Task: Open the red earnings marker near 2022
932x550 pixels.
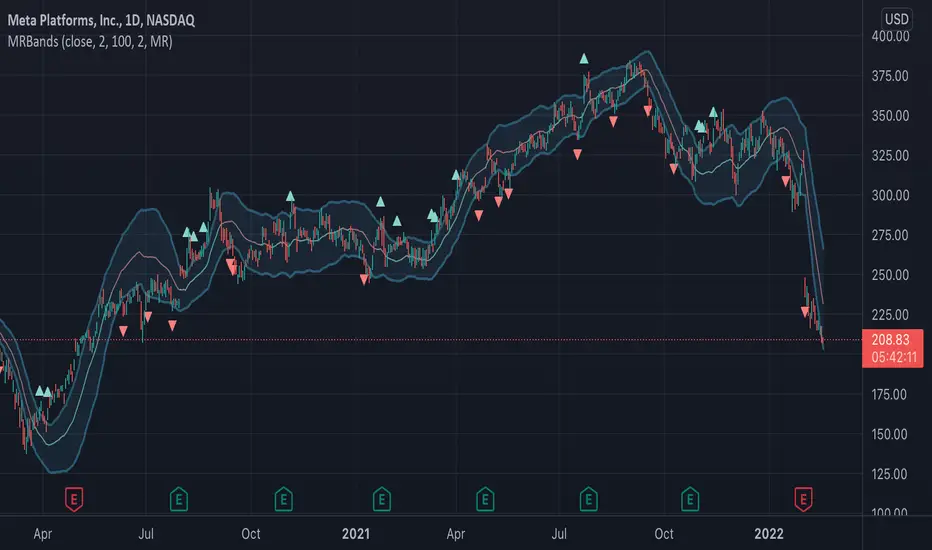Action: 803,499
